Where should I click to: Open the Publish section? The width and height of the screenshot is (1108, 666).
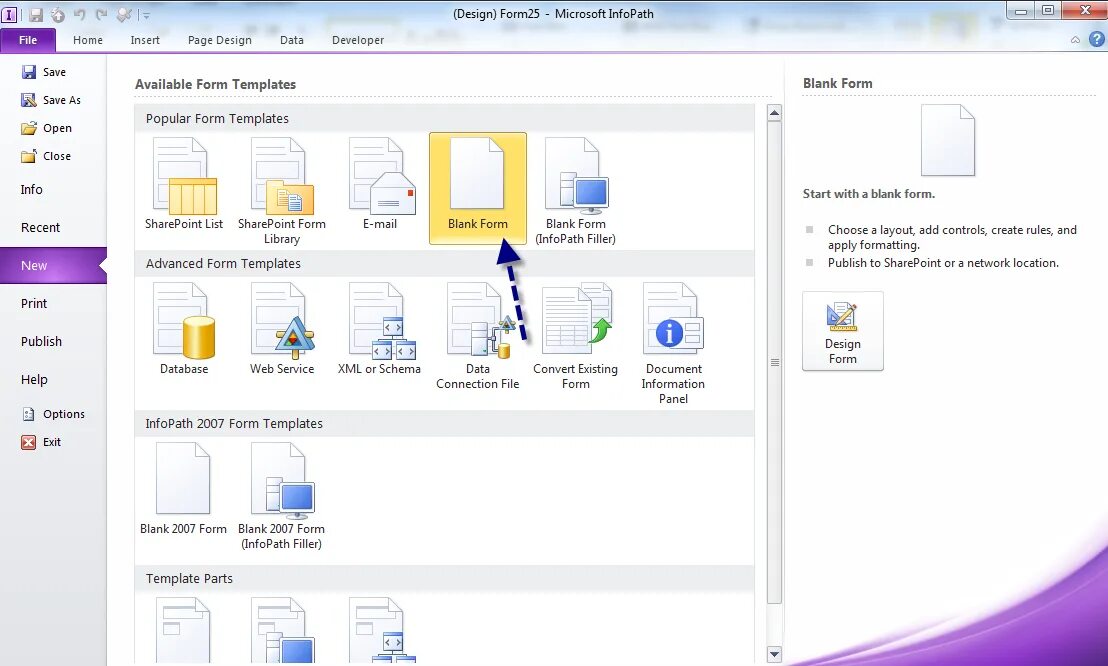coord(41,341)
